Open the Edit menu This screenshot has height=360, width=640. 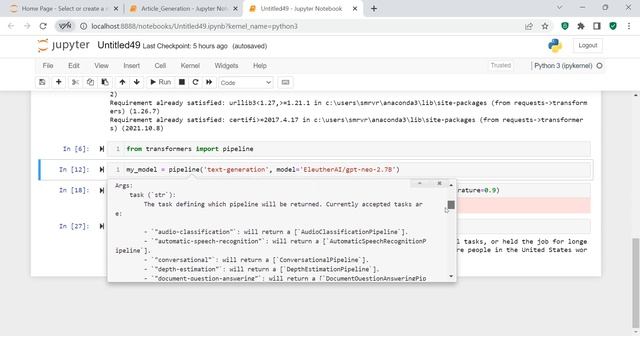(x=74, y=66)
